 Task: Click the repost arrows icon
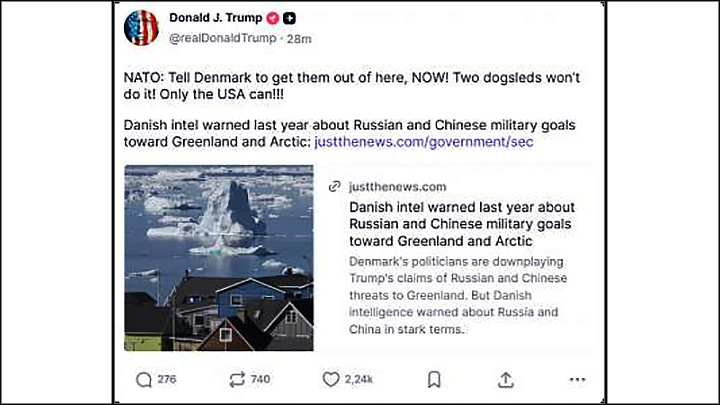(237, 380)
